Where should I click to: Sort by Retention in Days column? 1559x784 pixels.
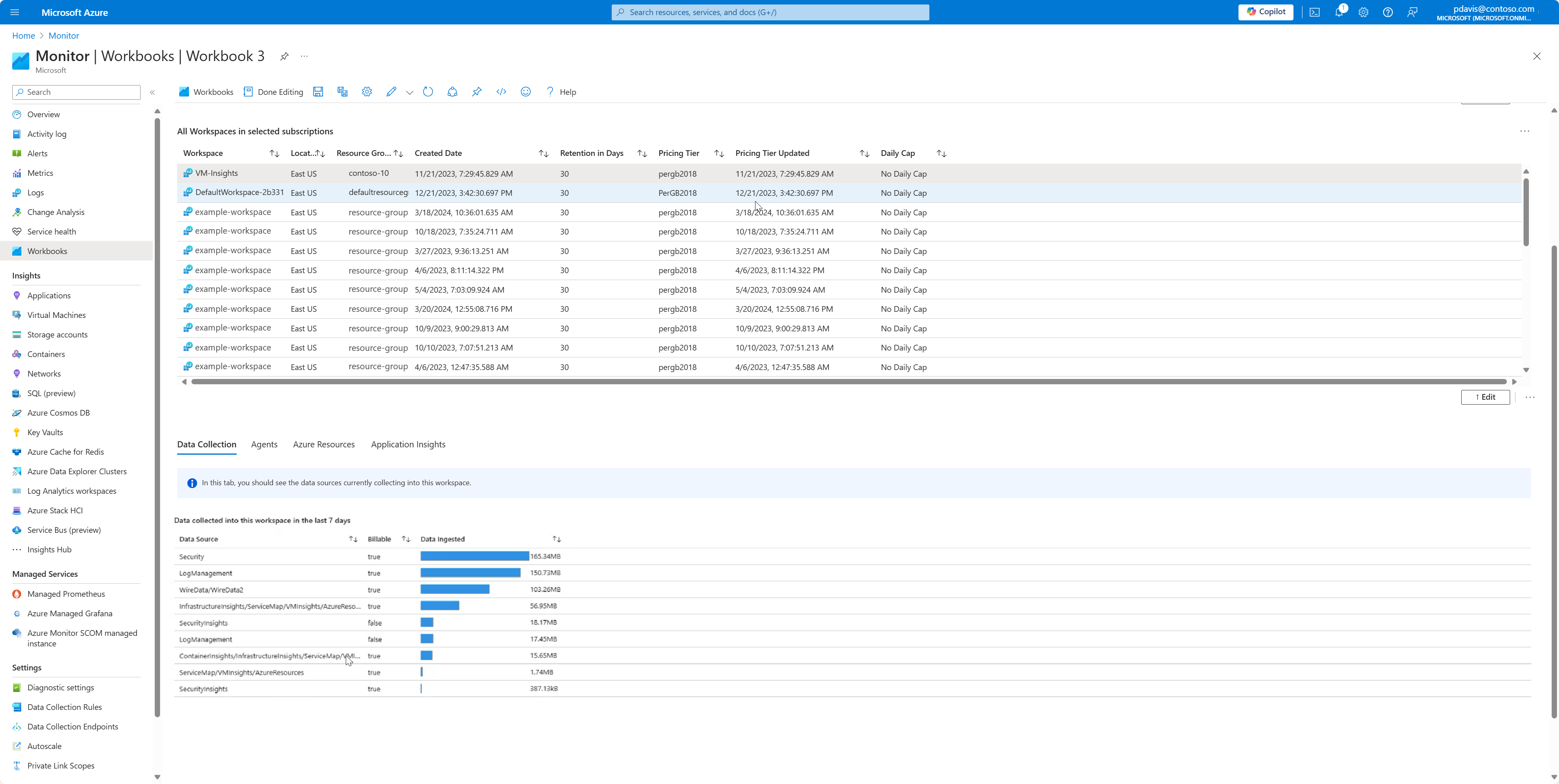[642, 153]
